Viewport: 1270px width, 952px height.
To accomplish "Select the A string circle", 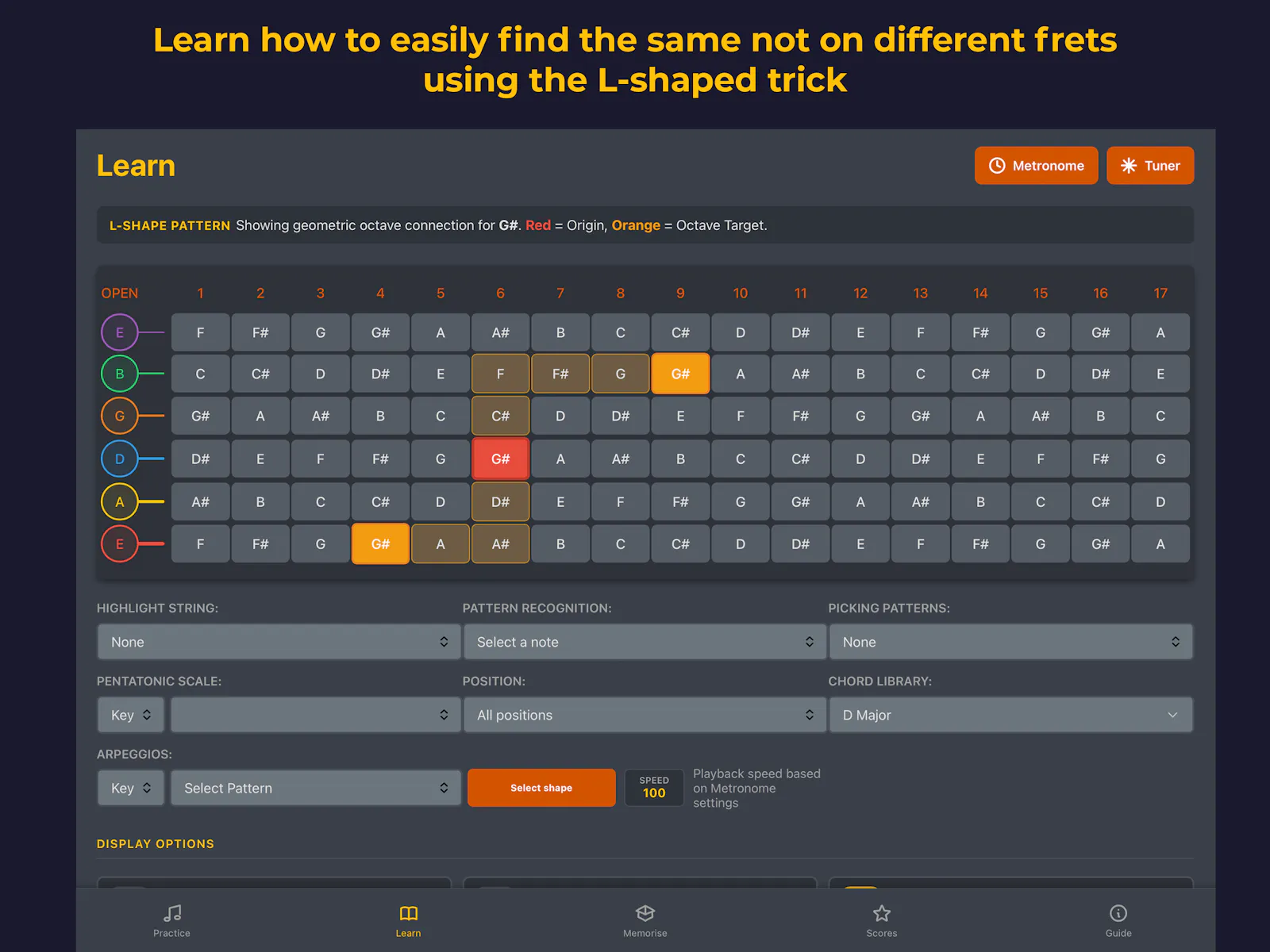I will point(120,501).
